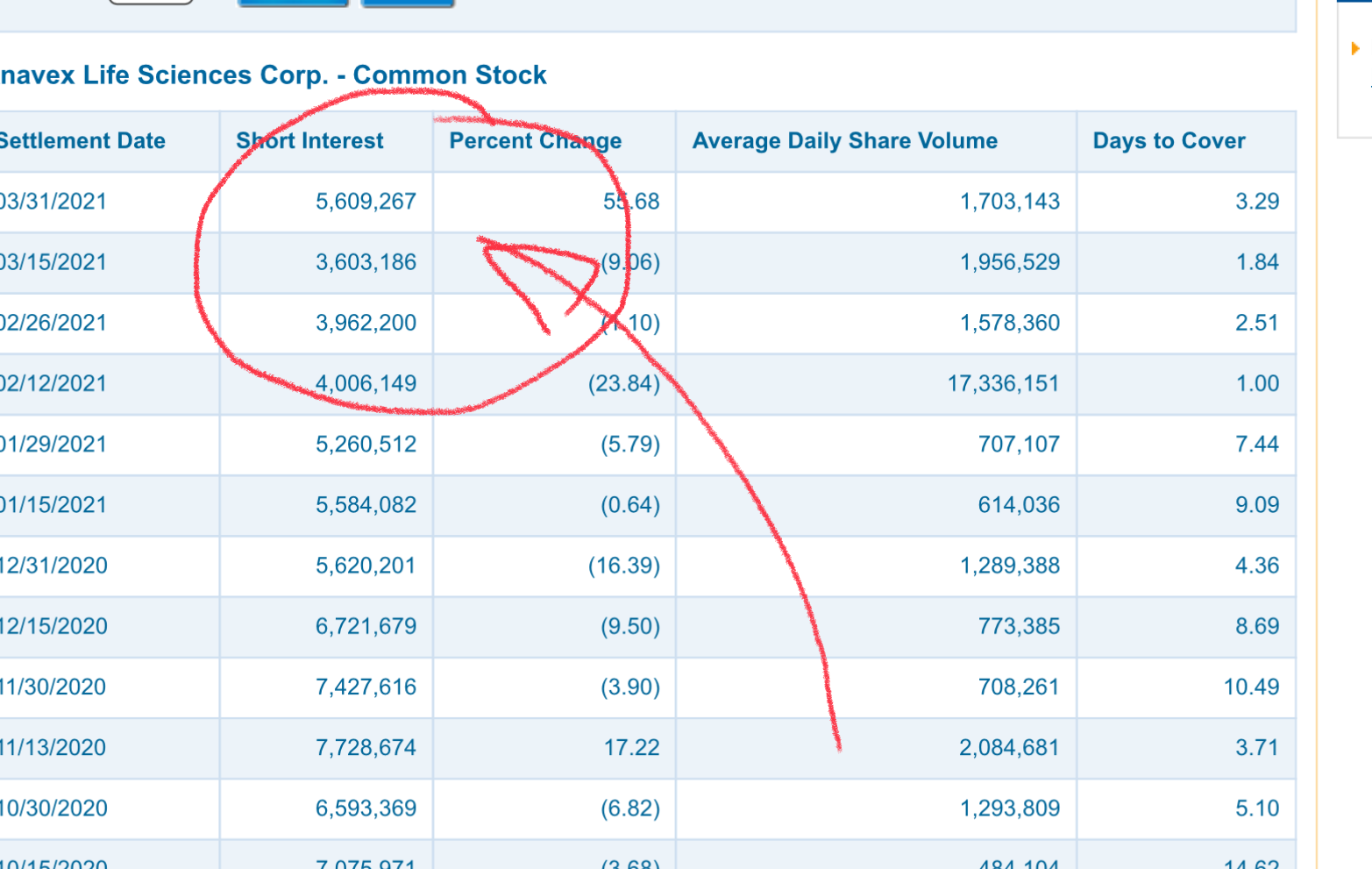Screen dimensions: 1372x869
Task: Click short interest value 5,609,267
Action: coord(366,202)
